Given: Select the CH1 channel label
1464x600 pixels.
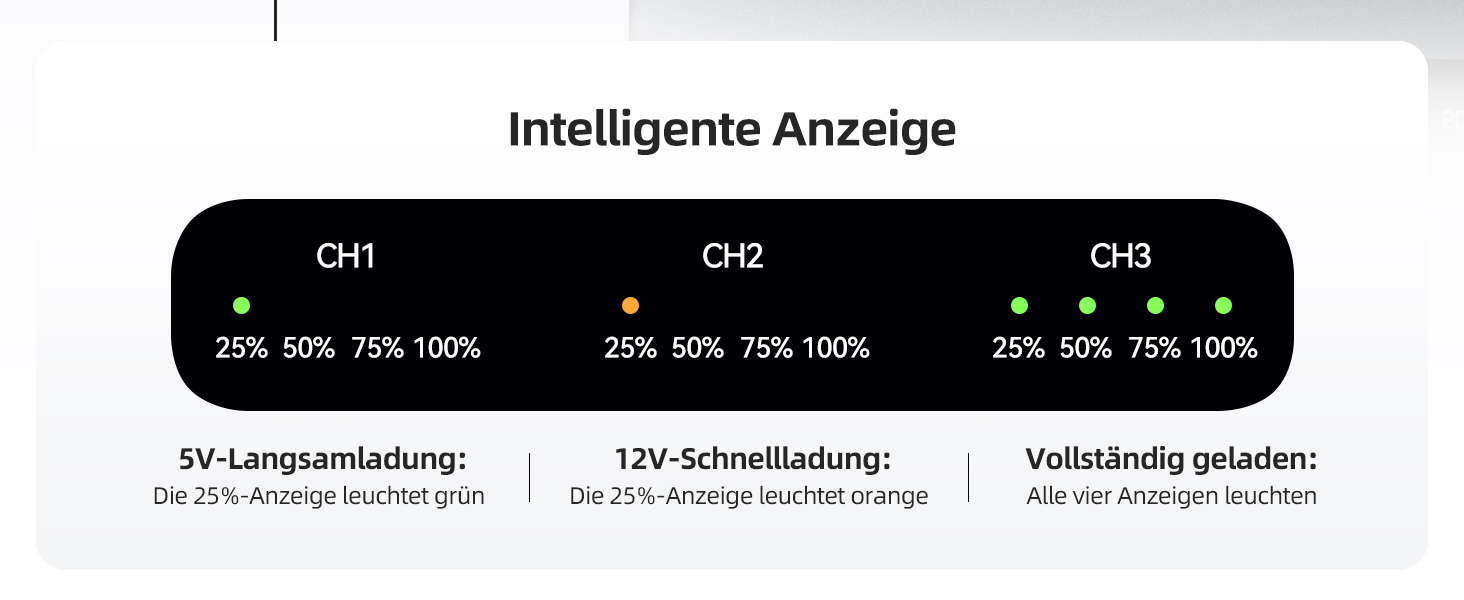Looking at the screenshot, I should (x=345, y=257).
